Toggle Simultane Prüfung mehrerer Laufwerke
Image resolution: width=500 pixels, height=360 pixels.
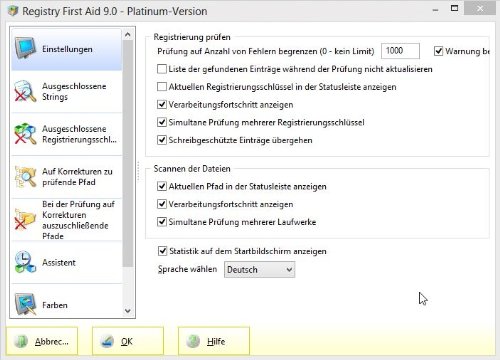(x=162, y=222)
